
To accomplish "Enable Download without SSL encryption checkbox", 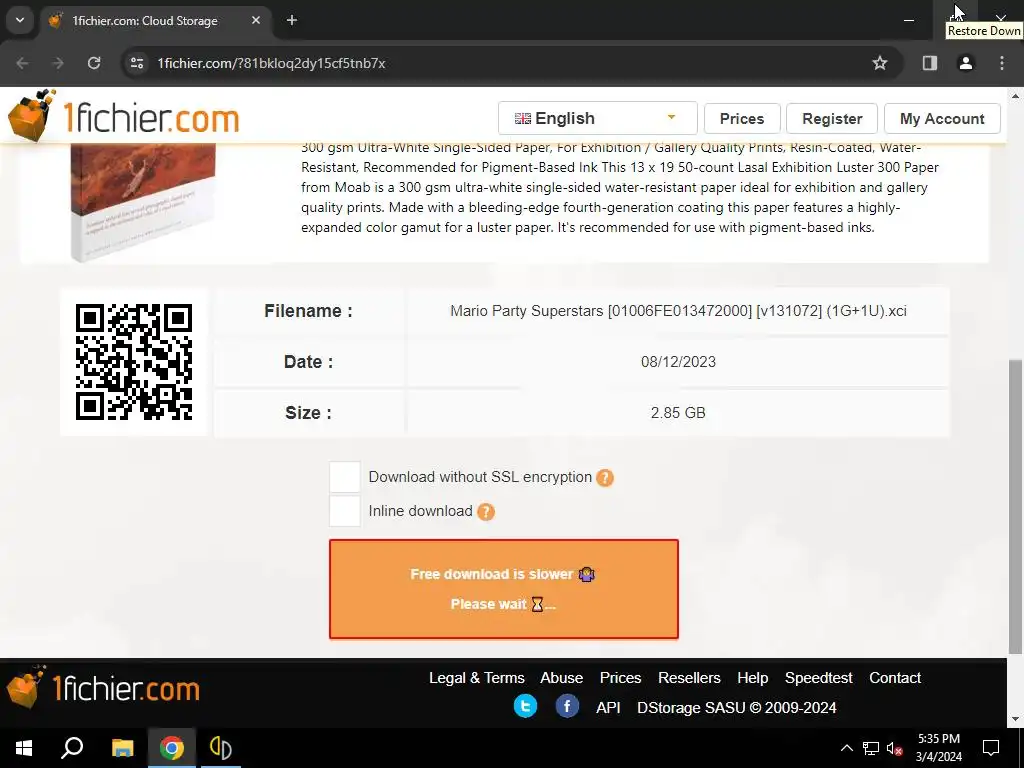I will click(x=345, y=477).
